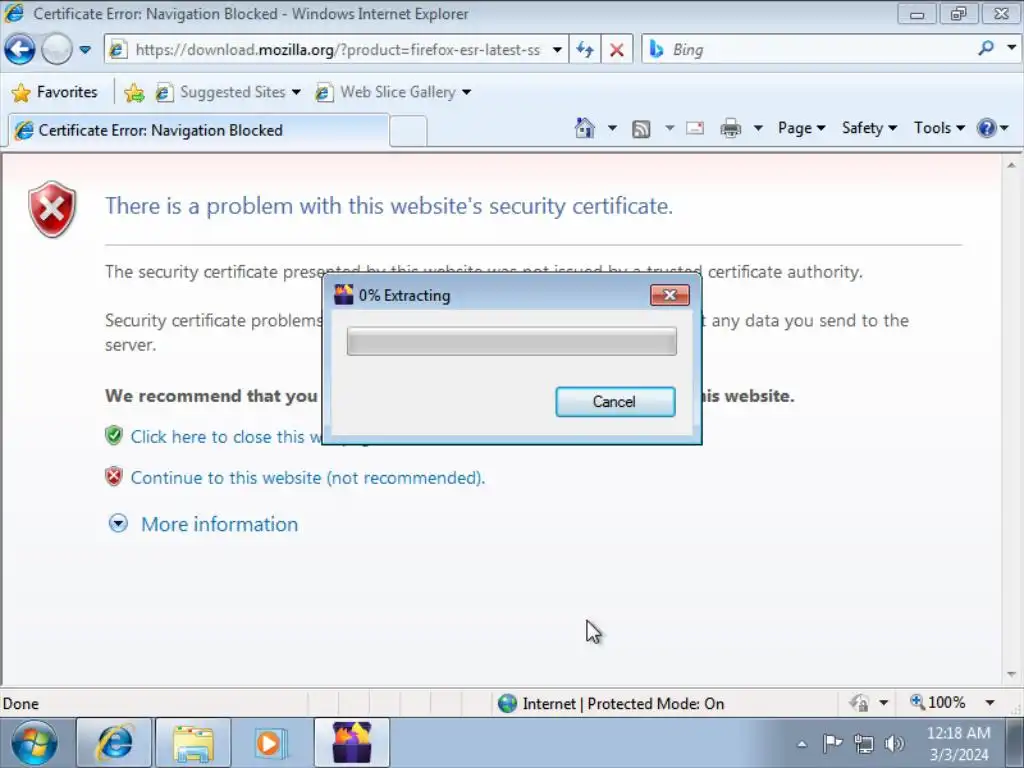
Task: Open Windows Explorer from the taskbar
Action: (x=193, y=743)
